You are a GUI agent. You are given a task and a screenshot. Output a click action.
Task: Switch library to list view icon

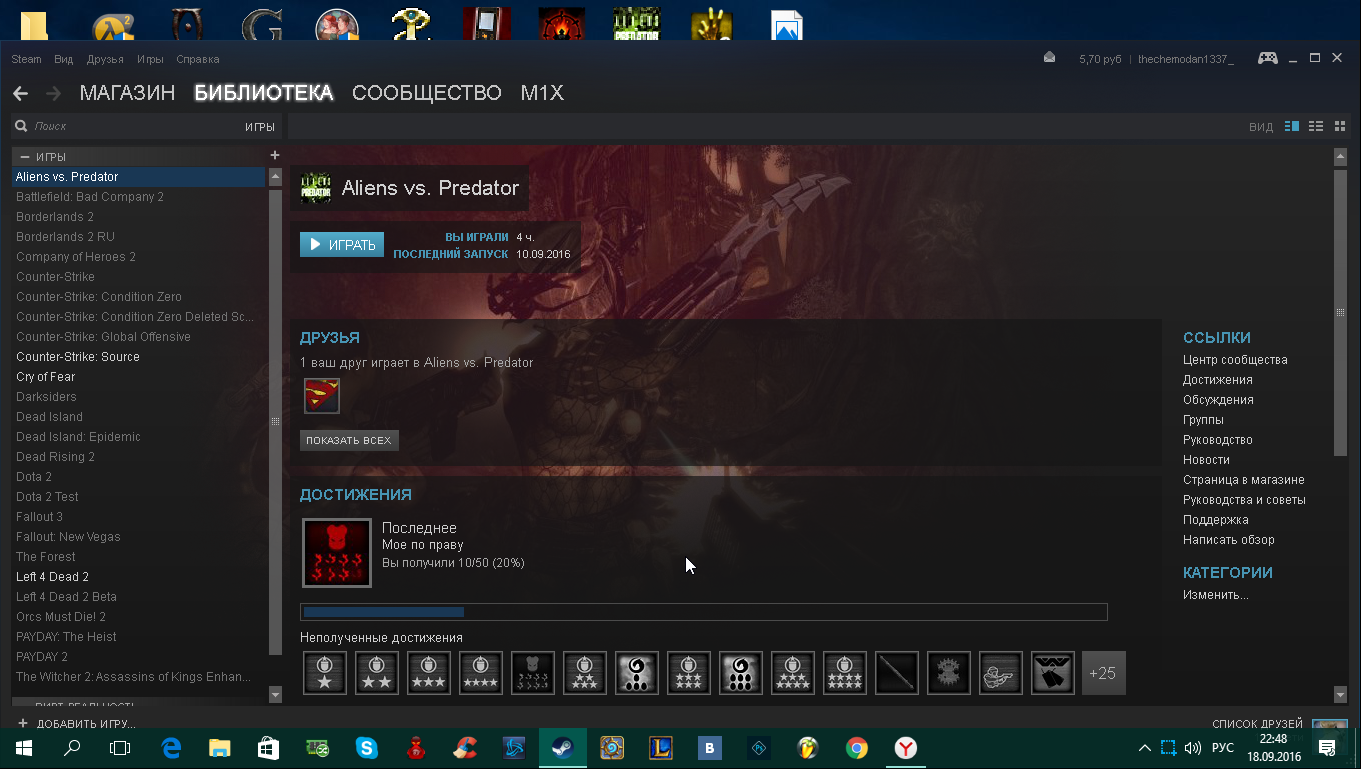click(x=1316, y=126)
